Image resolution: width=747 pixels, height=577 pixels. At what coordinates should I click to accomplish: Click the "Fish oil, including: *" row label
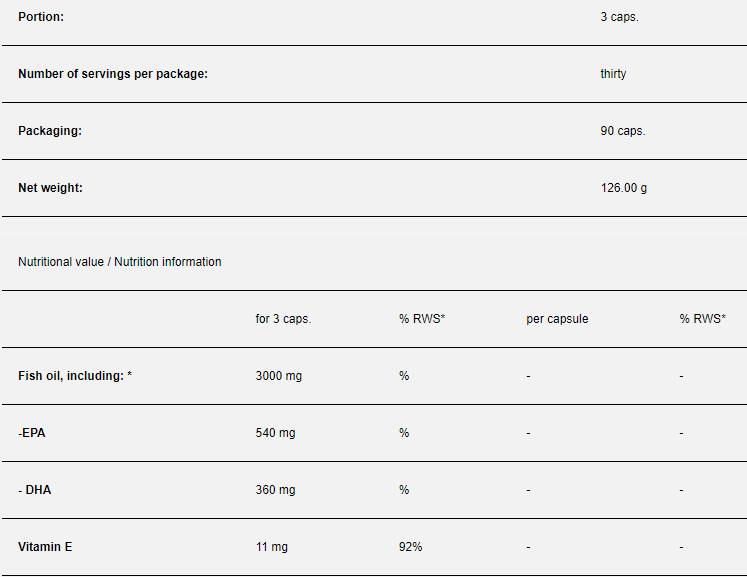[x=75, y=376]
